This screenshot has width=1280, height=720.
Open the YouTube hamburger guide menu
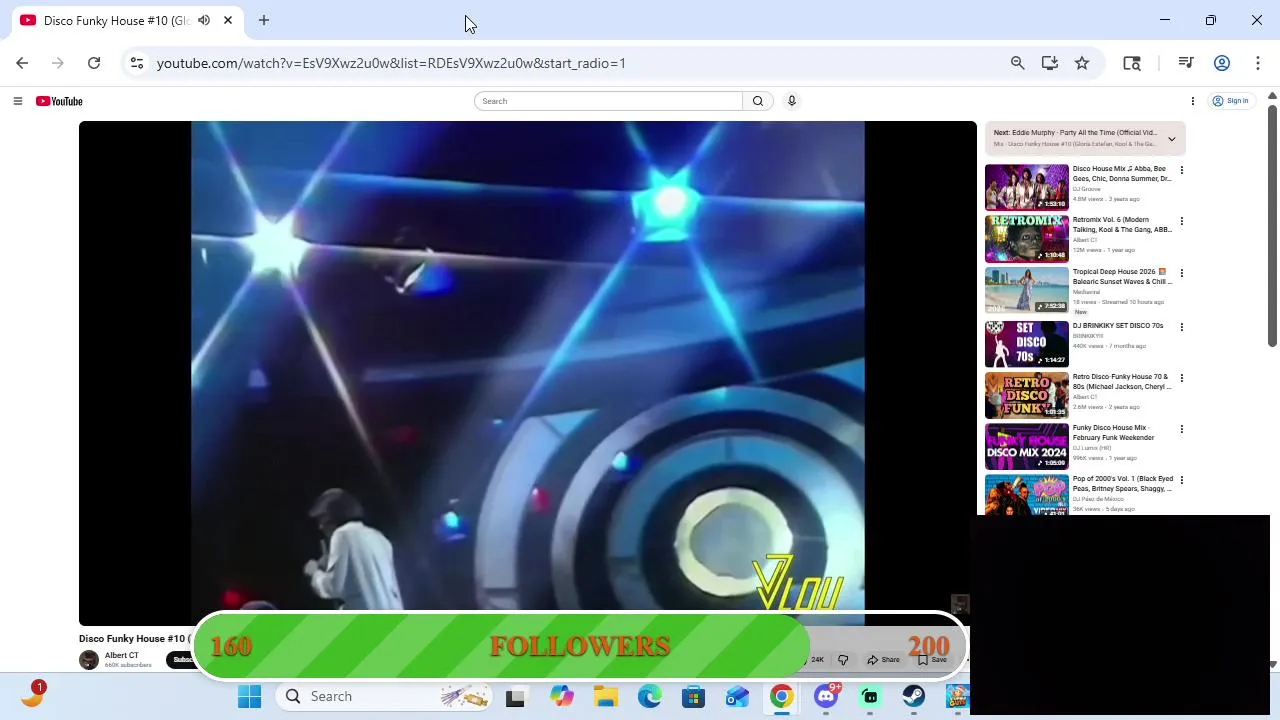(17, 101)
